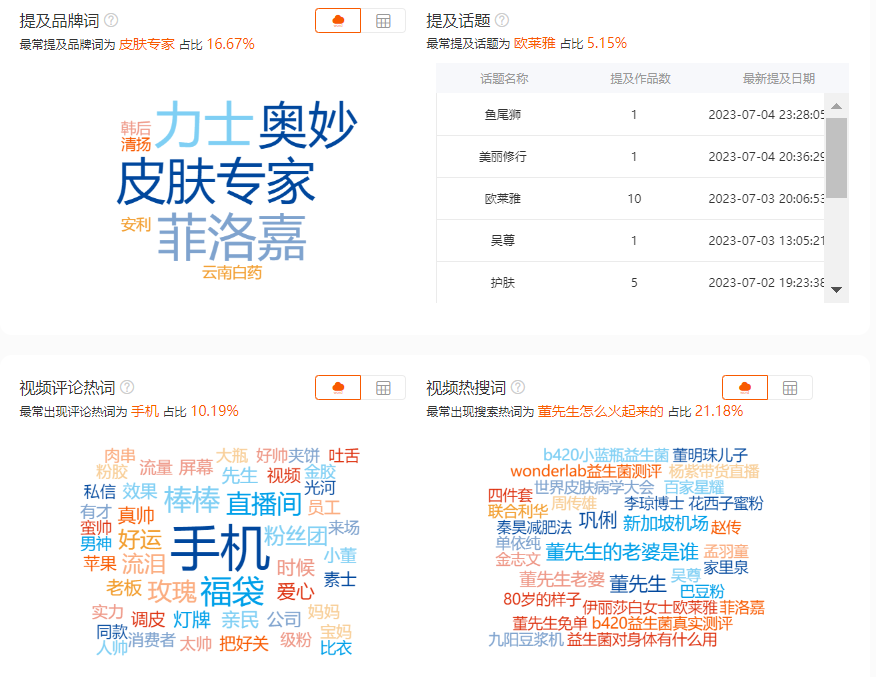The image size is (876, 677).
Task: Click 玫瑰 in comment word cloud
Action: click(x=172, y=592)
